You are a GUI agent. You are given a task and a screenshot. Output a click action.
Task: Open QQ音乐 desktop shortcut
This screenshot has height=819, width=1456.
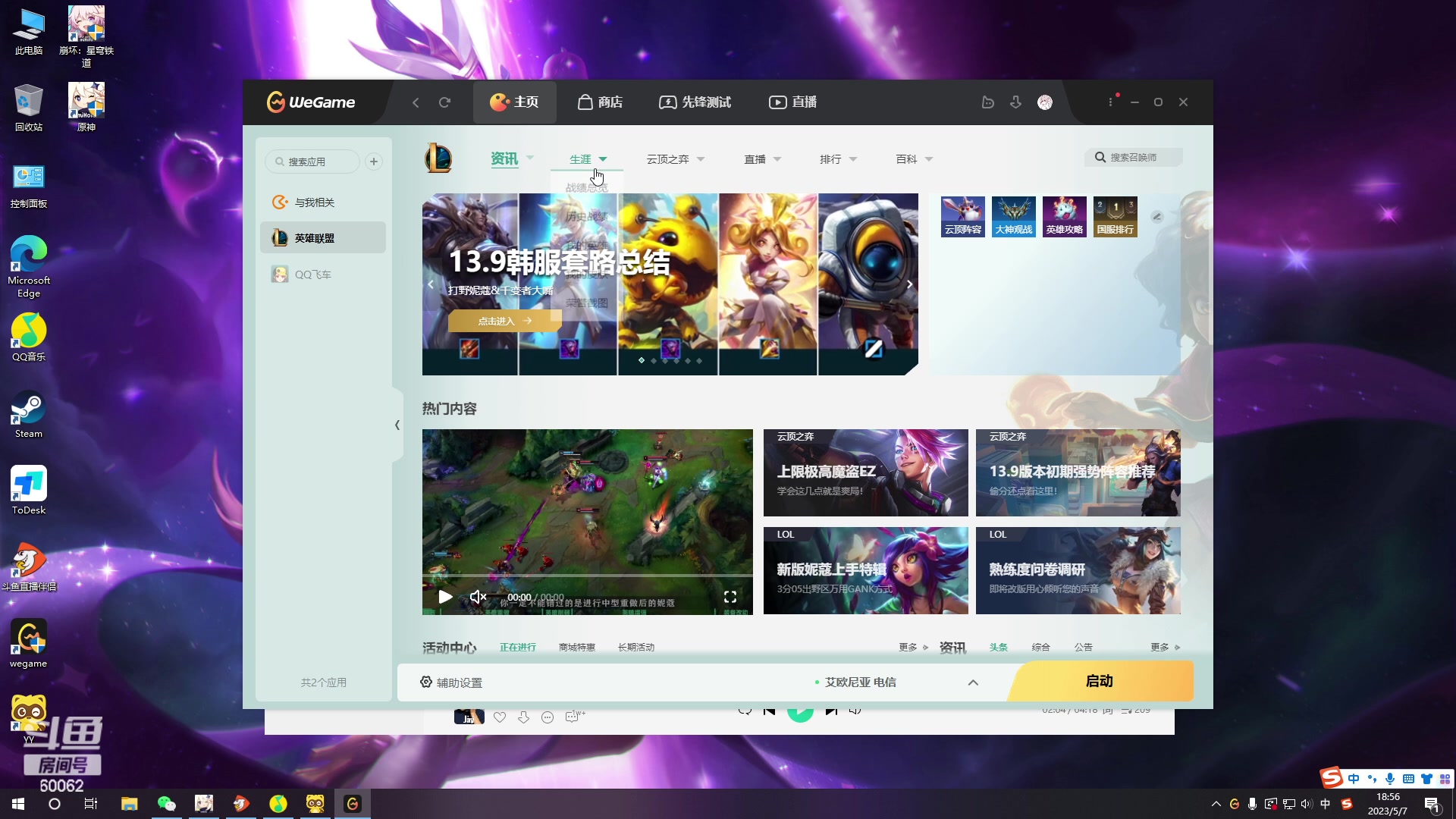(x=29, y=338)
